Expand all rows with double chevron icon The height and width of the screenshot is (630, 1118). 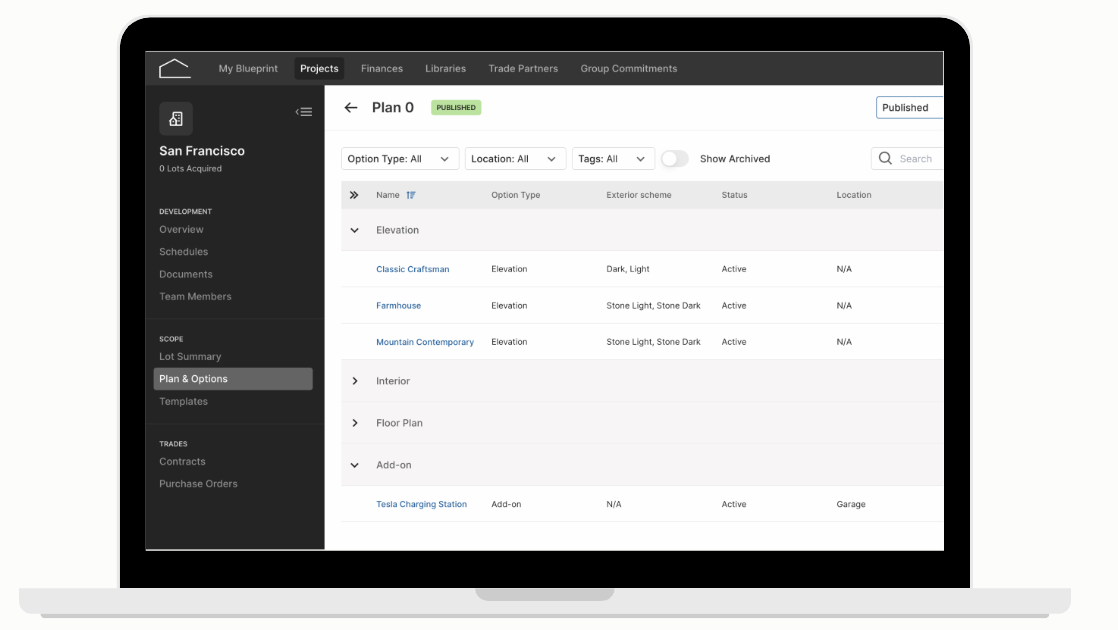pos(354,195)
